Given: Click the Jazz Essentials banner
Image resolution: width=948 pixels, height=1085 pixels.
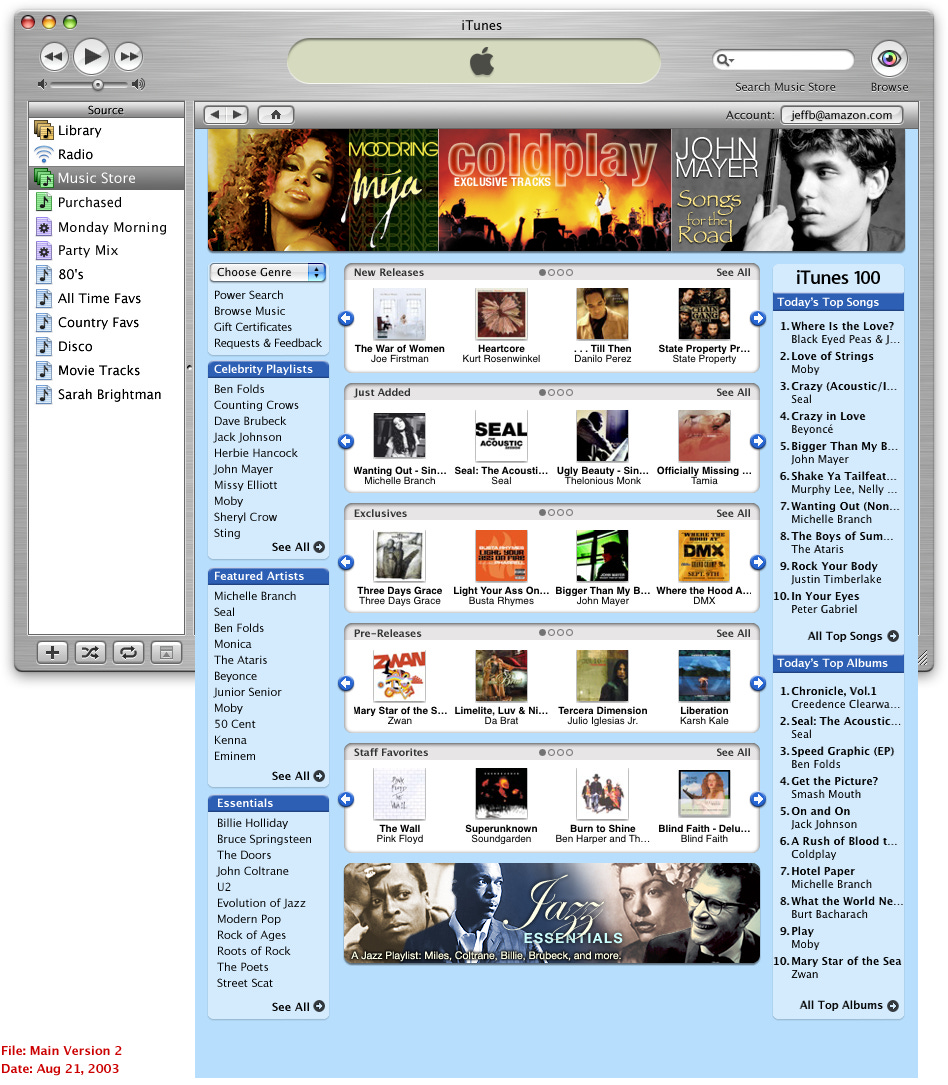Looking at the screenshot, I should pos(552,913).
